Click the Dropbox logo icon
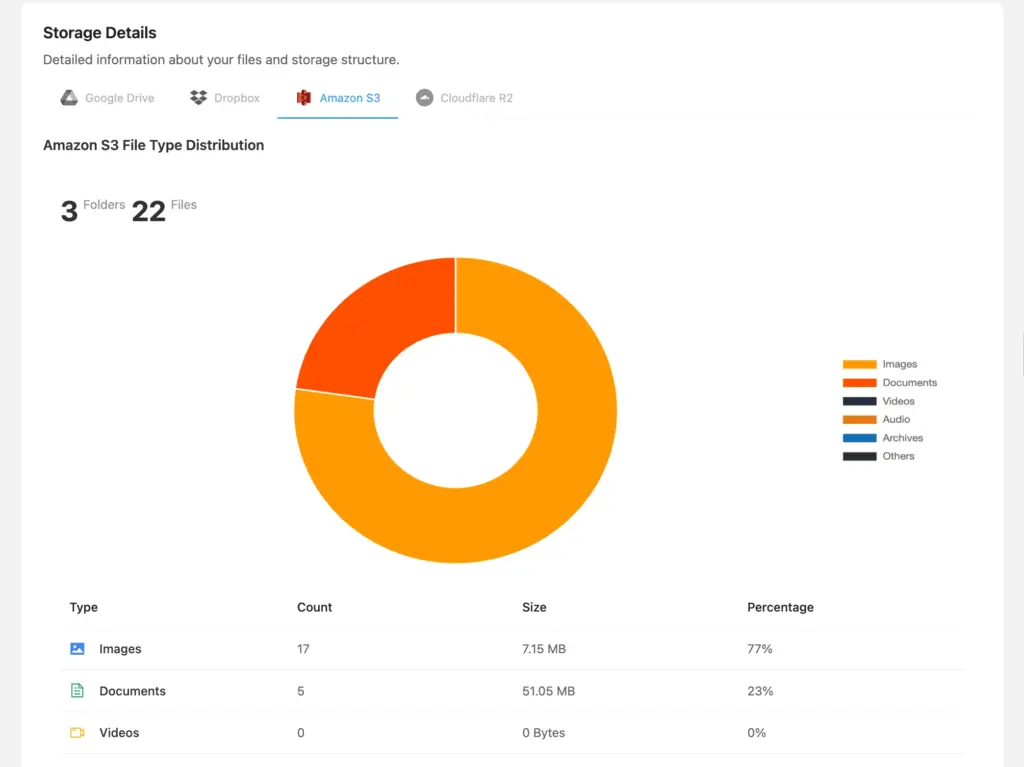The width and height of the screenshot is (1024, 767). [196, 97]
